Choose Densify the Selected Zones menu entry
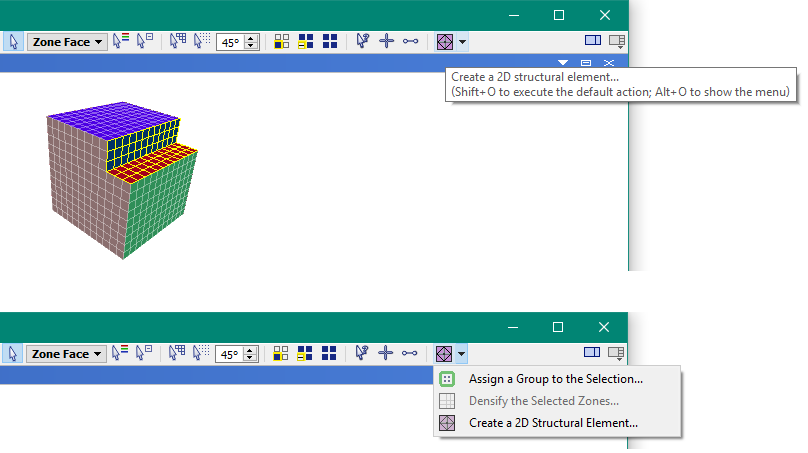This screenshot has width=808, height=453. [x=557, y=400]
